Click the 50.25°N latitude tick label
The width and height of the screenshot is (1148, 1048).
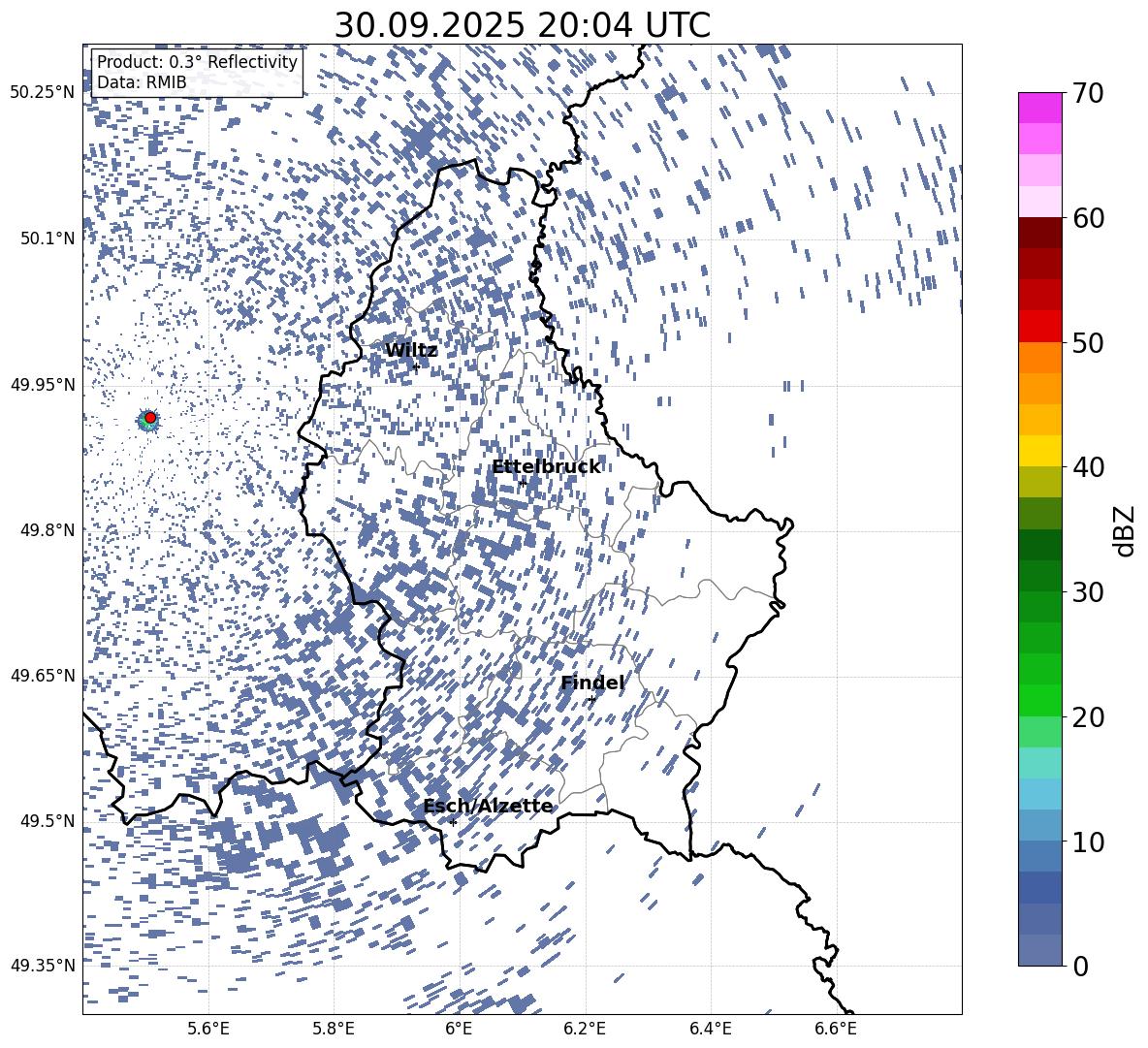point(42,93)
